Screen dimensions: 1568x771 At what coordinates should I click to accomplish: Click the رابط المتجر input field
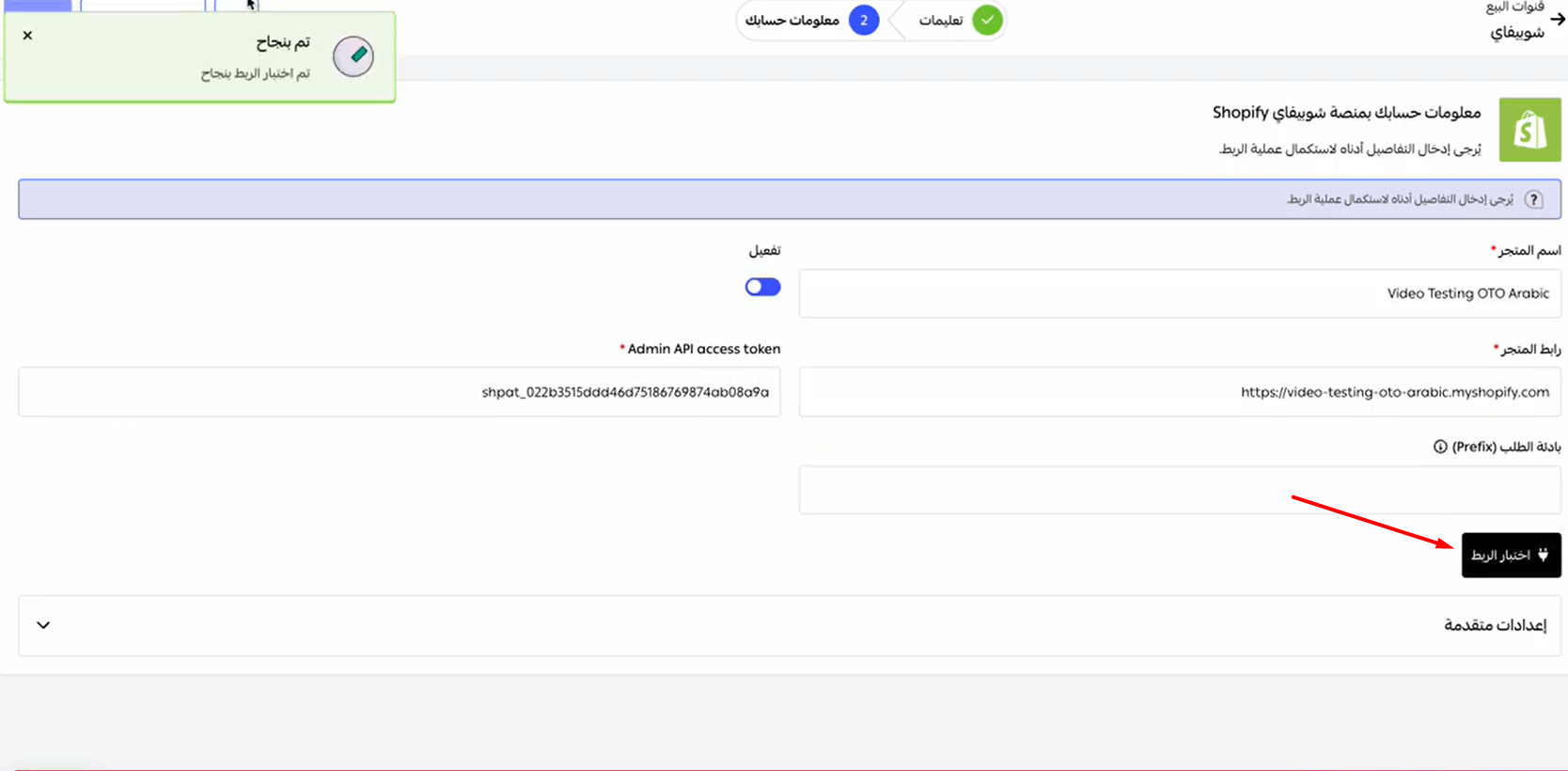point(1180,392)
